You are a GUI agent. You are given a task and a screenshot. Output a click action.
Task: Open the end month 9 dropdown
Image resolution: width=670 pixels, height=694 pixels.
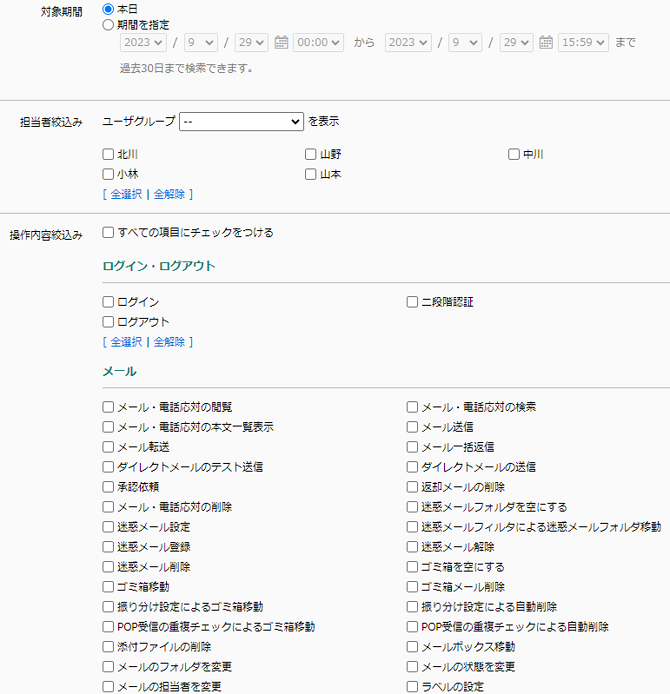(x=465, y=43)
